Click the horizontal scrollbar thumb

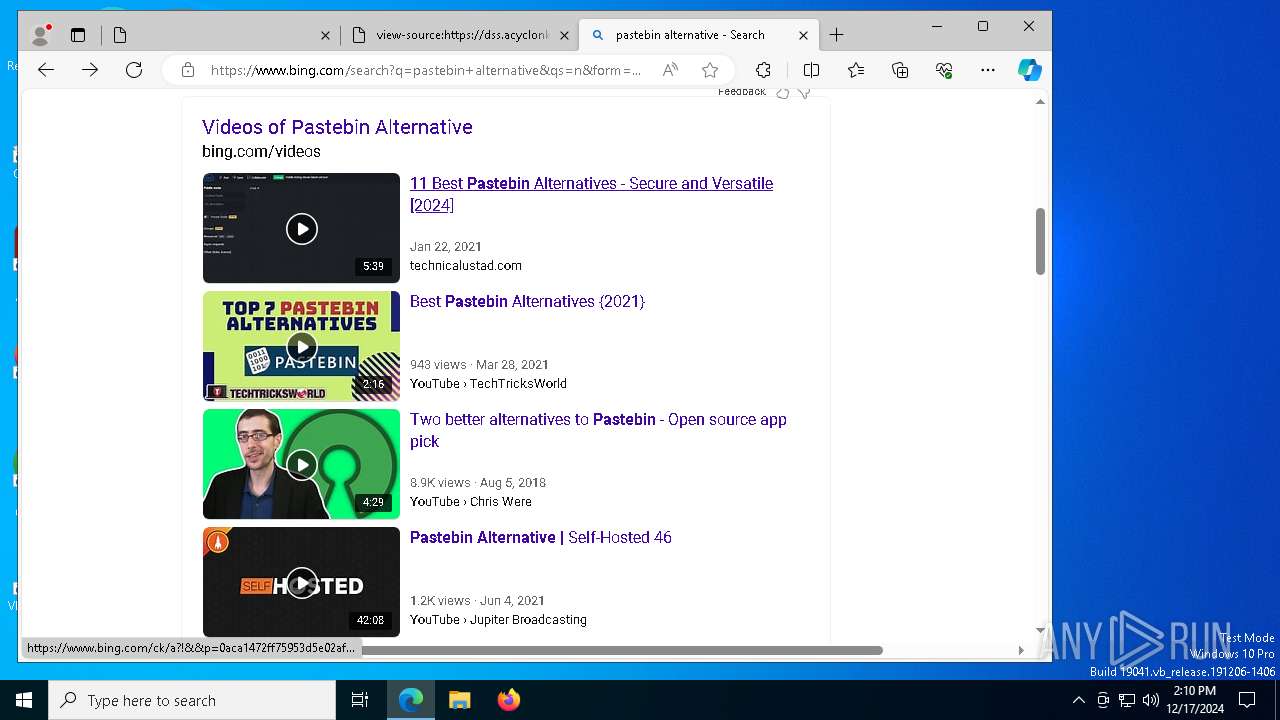[622, 650]
